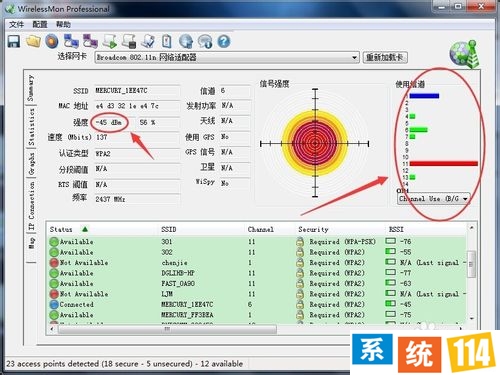Click the info bubble toolbar icon

[x=205, y=41]
